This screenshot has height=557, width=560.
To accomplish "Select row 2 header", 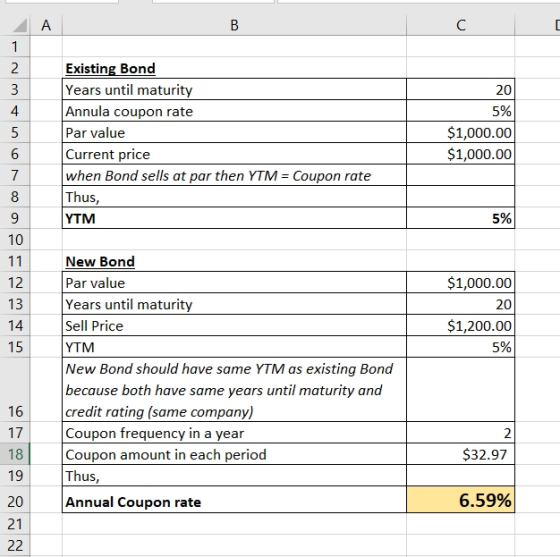I will tap(15, 68).
